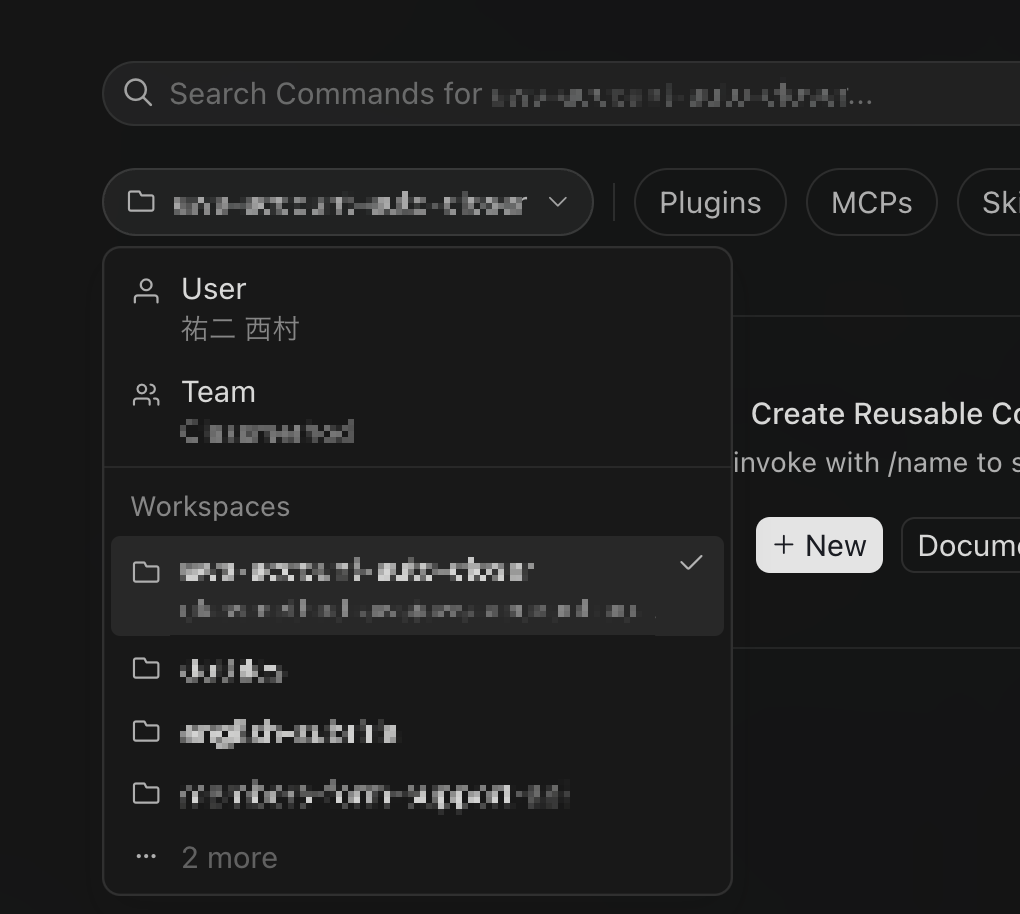Choose the User scope entry
The width and height of the screenshot is (1020, 914).
tap(418, 308)
